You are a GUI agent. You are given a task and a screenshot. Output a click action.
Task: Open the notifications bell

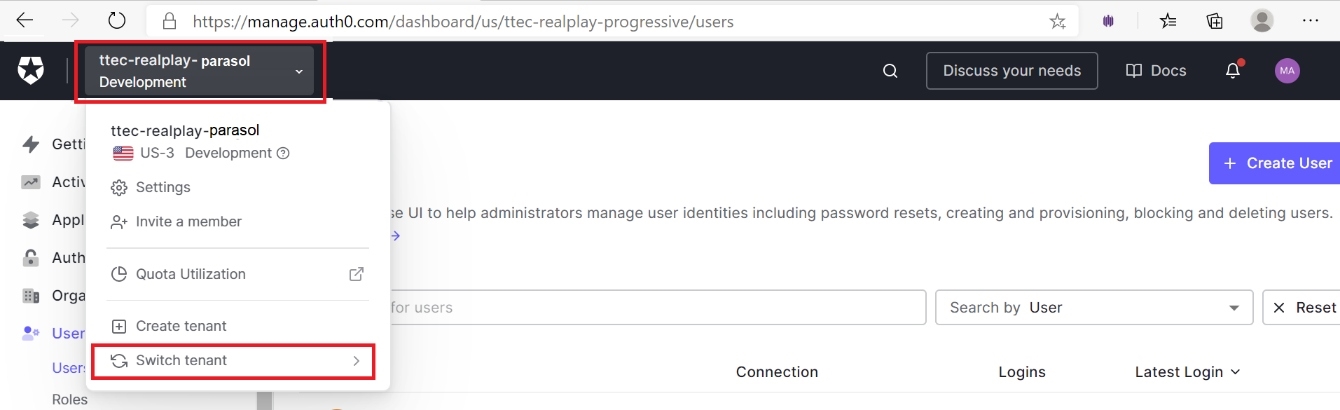1233,71
